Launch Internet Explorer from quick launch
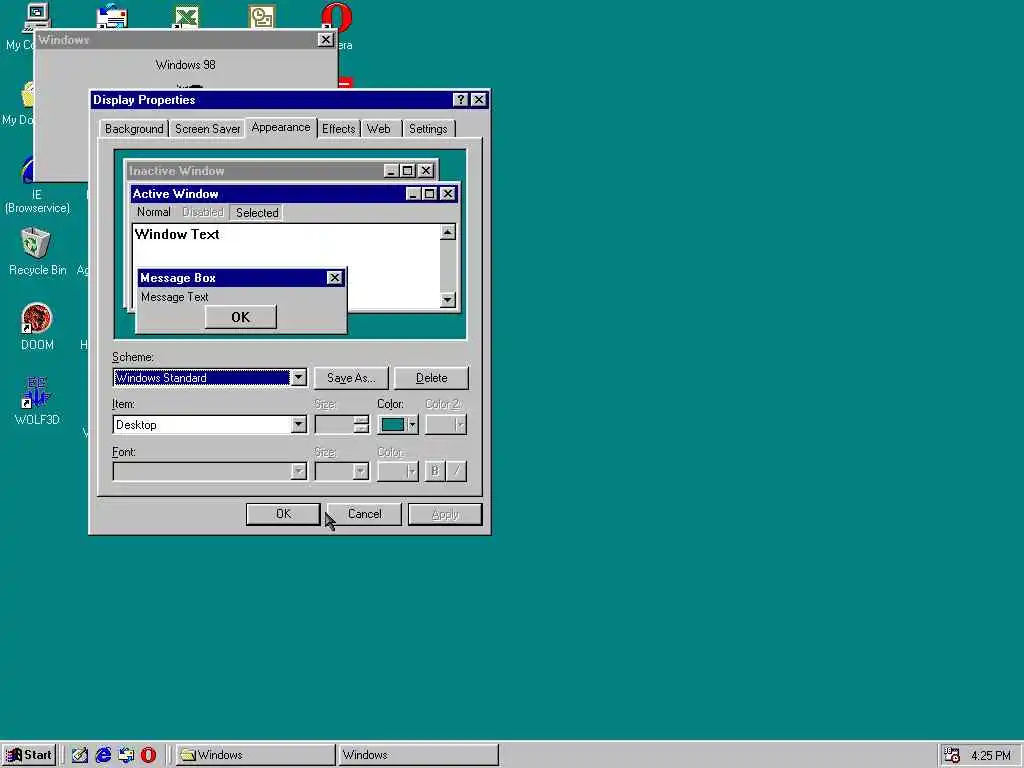 point(103,755)
